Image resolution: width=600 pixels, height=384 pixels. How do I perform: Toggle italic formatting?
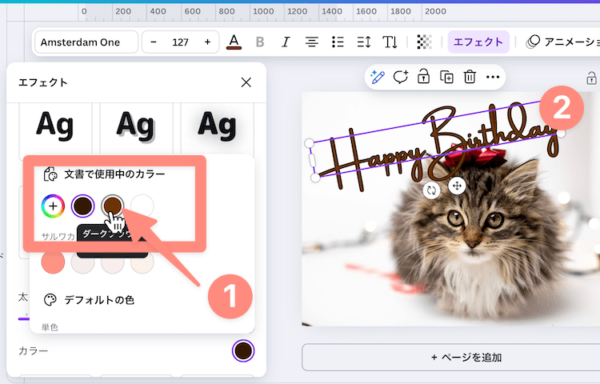point(285,42)
